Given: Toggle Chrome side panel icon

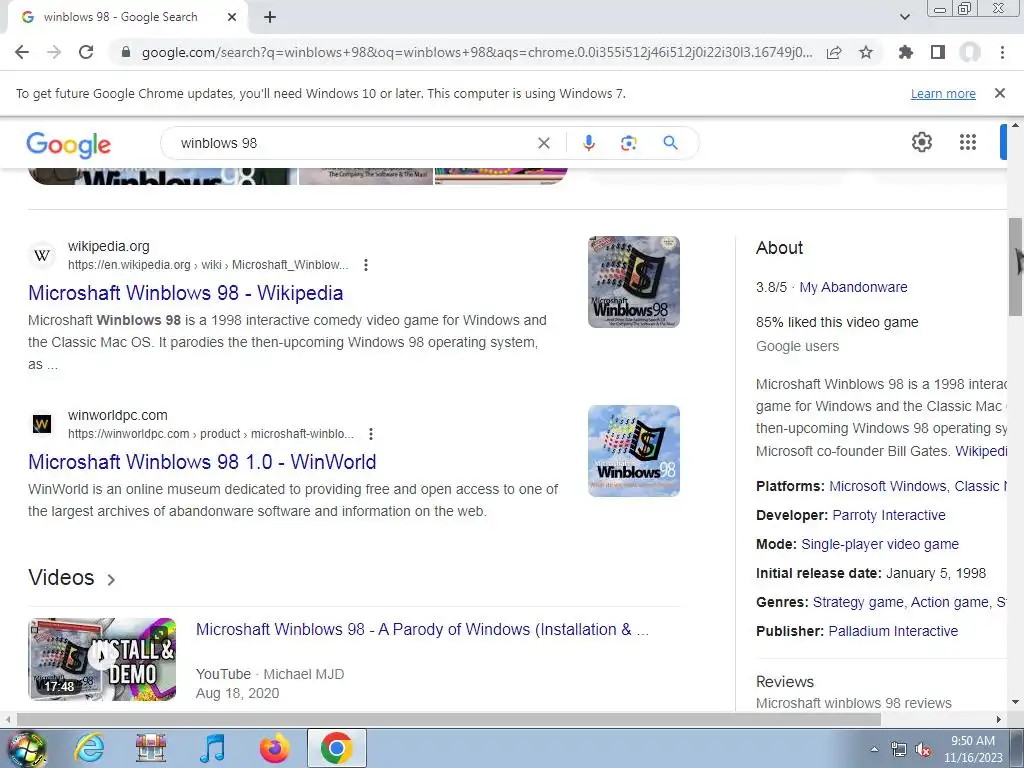Looking at the screenshot, I should pyautogui.click(x=938, y=52).
